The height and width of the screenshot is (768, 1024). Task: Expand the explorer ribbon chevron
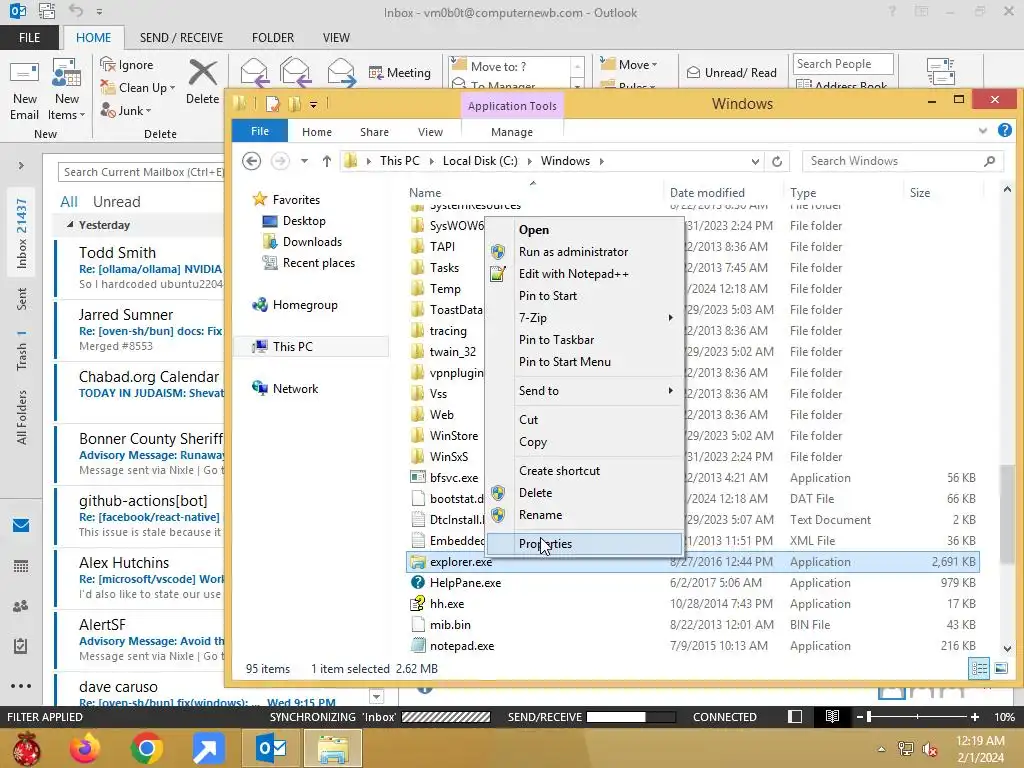pyautogui.click(x=983, y=131)
